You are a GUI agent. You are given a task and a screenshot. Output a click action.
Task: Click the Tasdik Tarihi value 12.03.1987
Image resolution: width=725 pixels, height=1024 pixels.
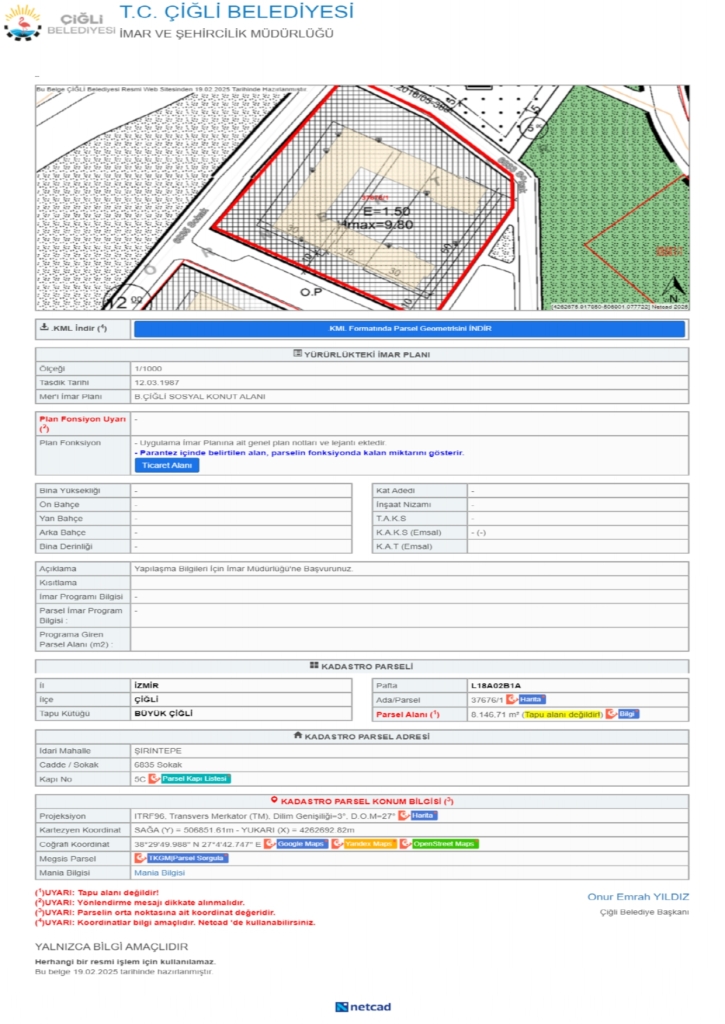(157, 383)
